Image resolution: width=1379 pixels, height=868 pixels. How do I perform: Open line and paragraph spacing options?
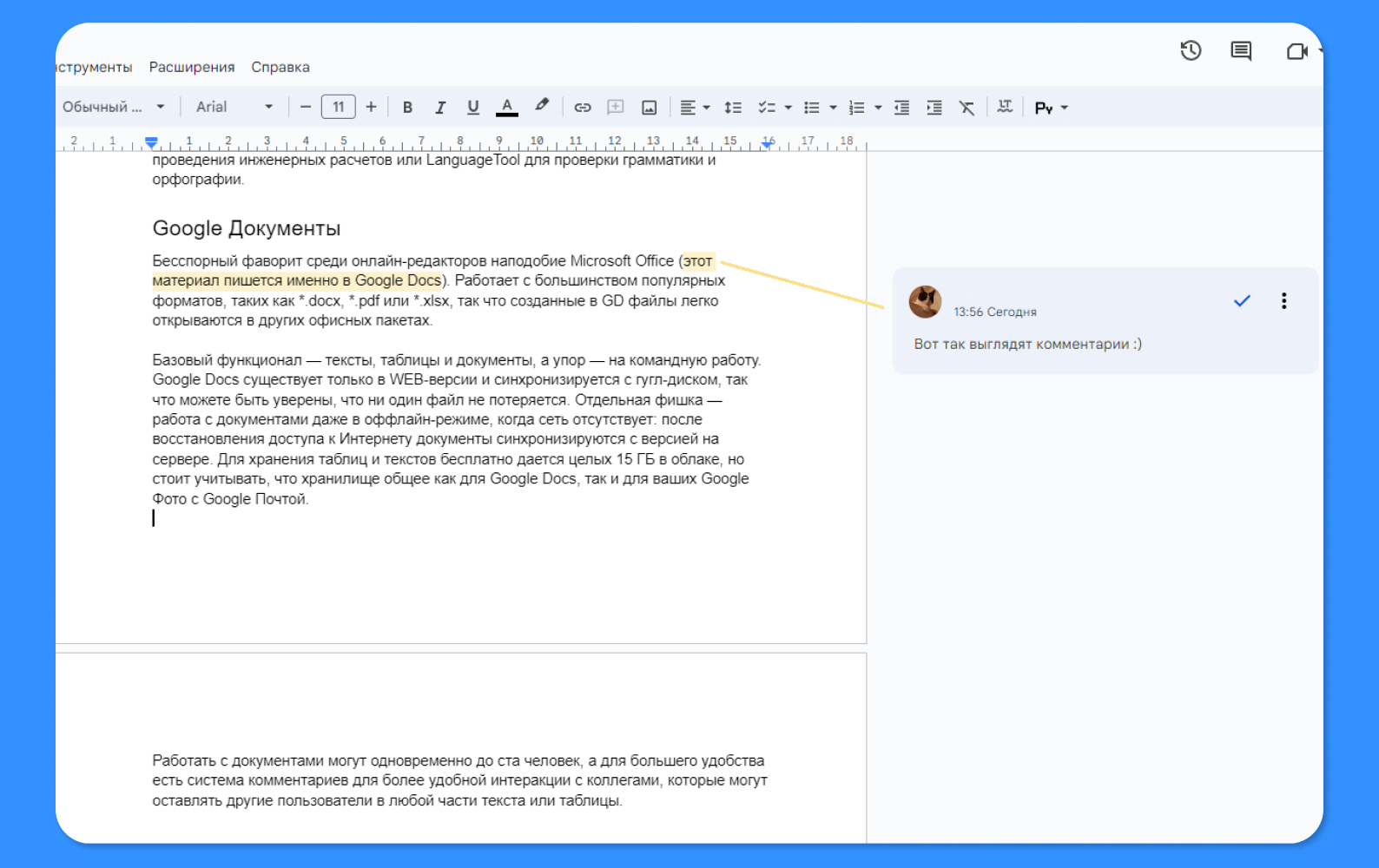(733, 108)
